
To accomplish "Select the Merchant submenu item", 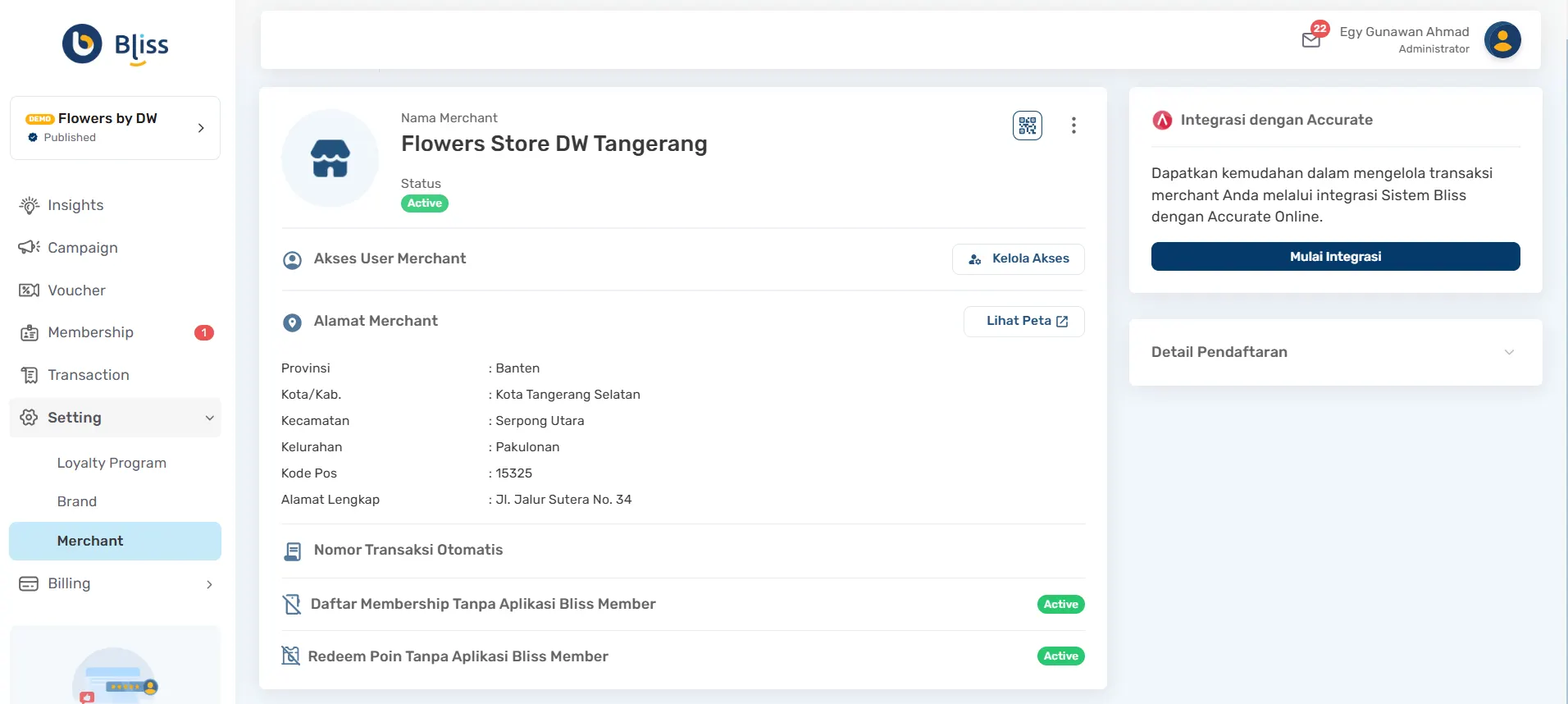I will [x=115, y=541].
